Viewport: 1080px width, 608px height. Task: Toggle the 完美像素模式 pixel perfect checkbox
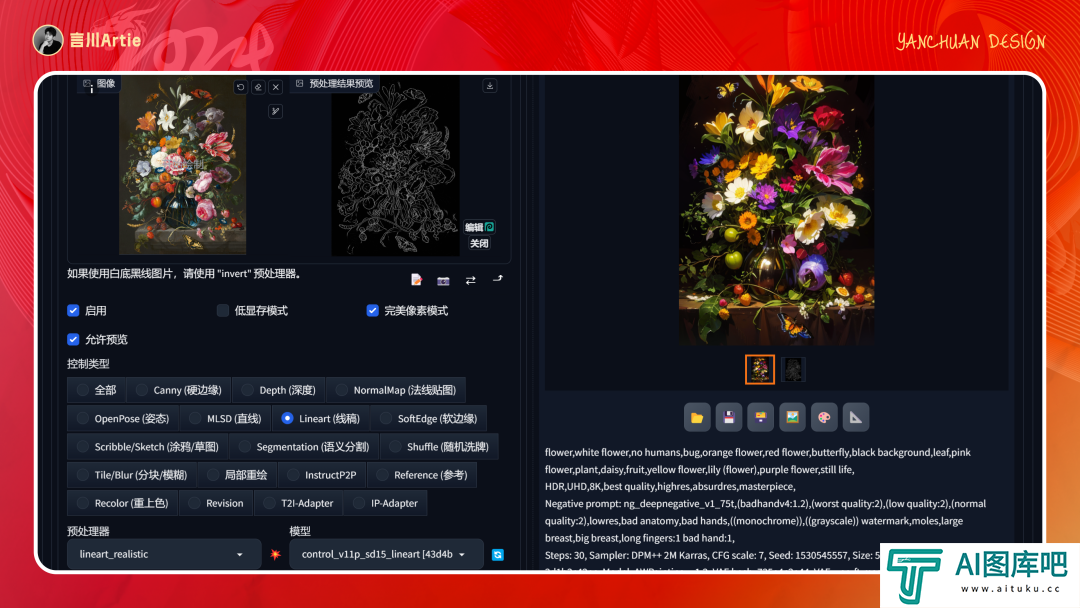tap(373, 311)
